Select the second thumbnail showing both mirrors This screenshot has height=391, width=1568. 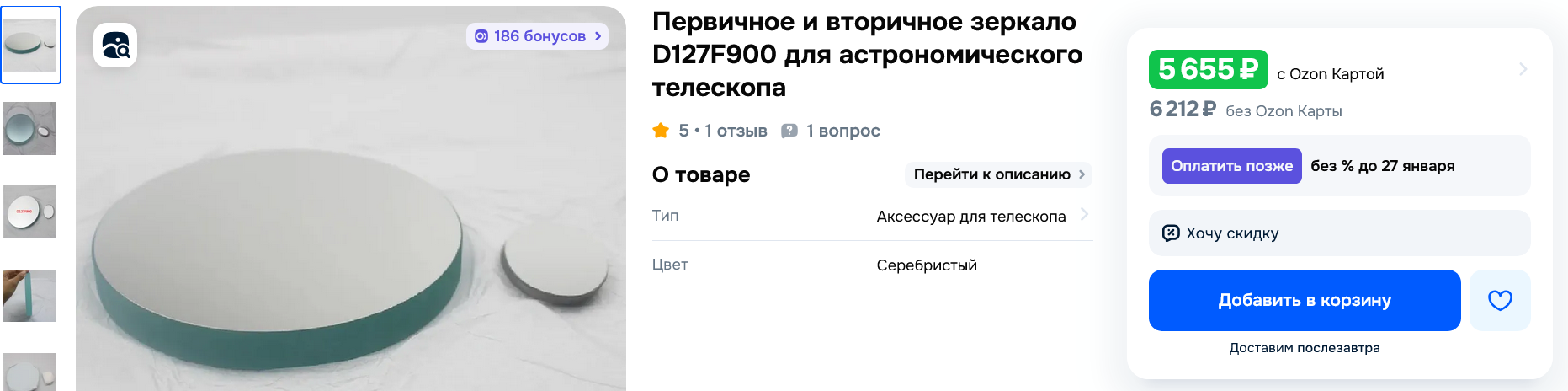pos(30,128)
